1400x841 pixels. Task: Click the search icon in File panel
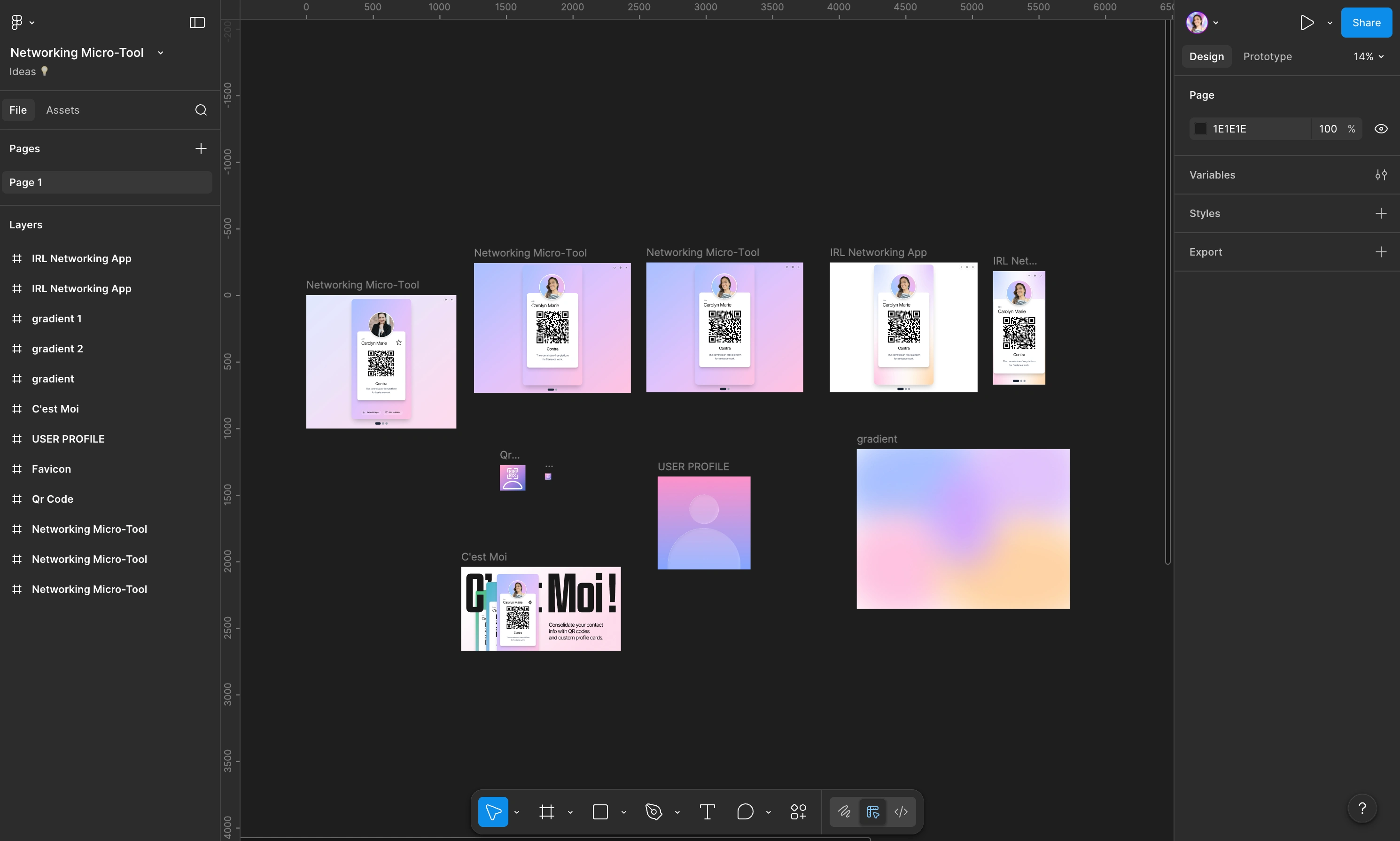pos(201,110)
